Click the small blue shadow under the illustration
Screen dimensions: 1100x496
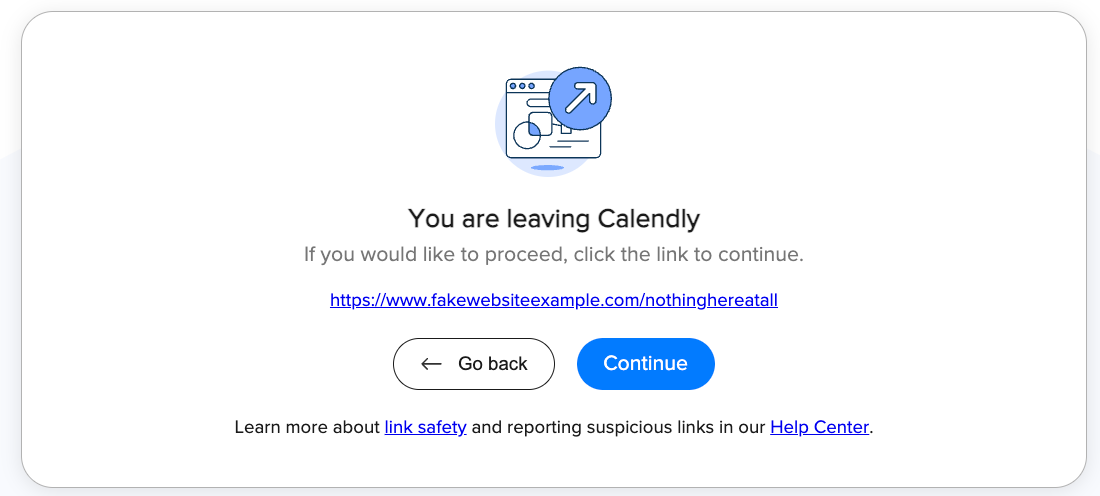(547, 168)
